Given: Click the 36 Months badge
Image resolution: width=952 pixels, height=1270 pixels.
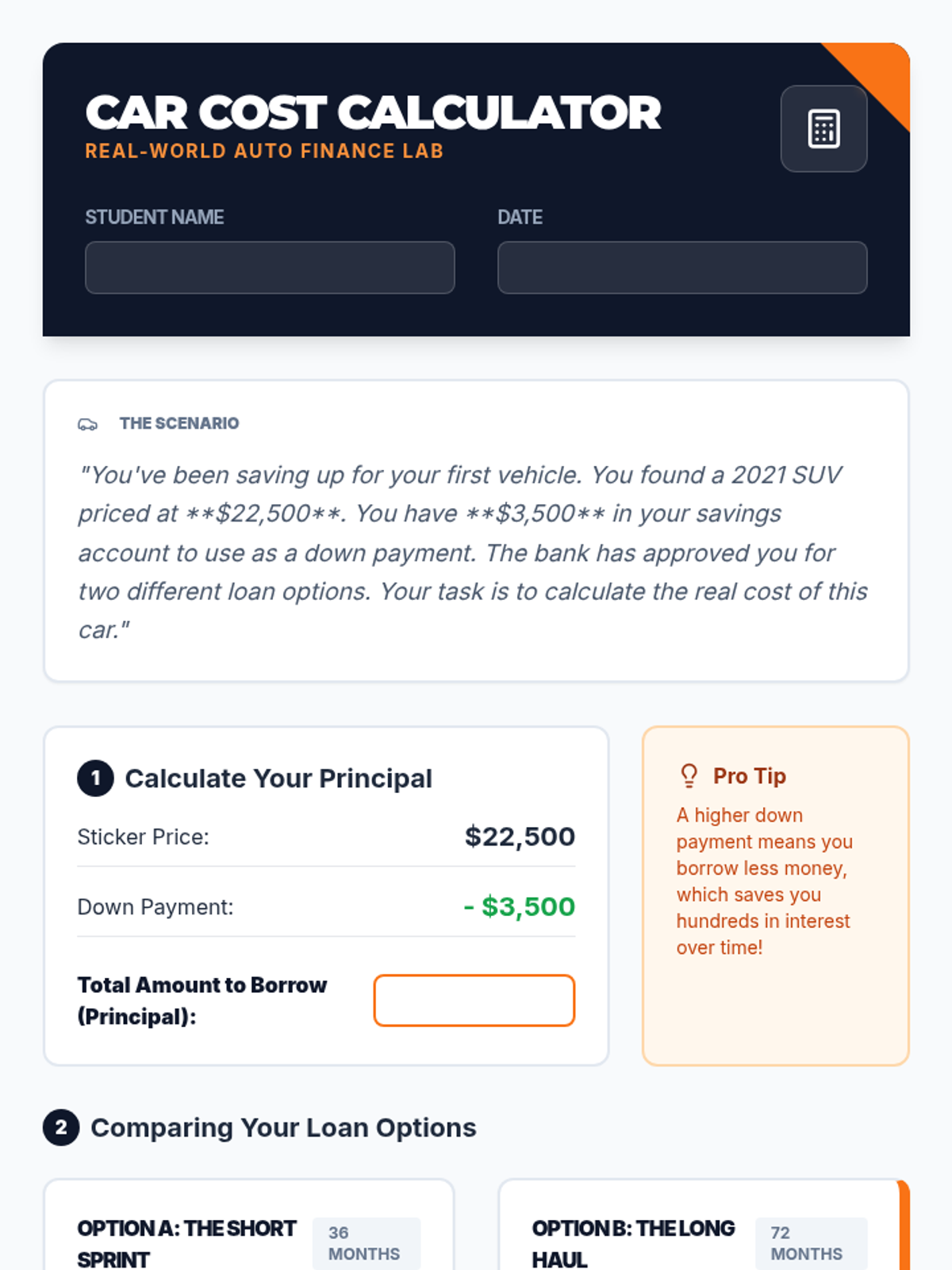Looking at the screenshot, I should [x=366, y=1243].
